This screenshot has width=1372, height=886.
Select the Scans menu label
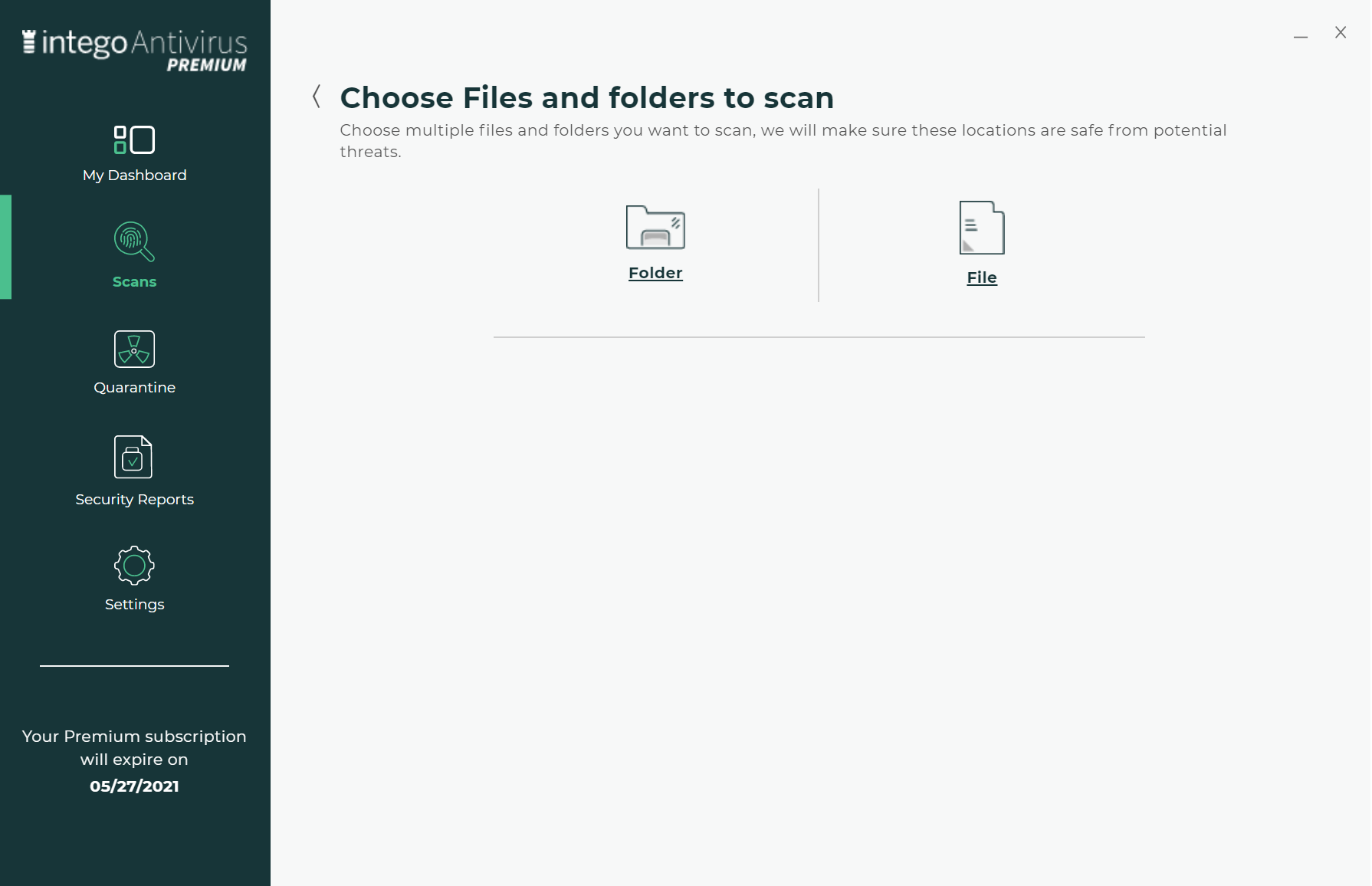coord(135,281)
